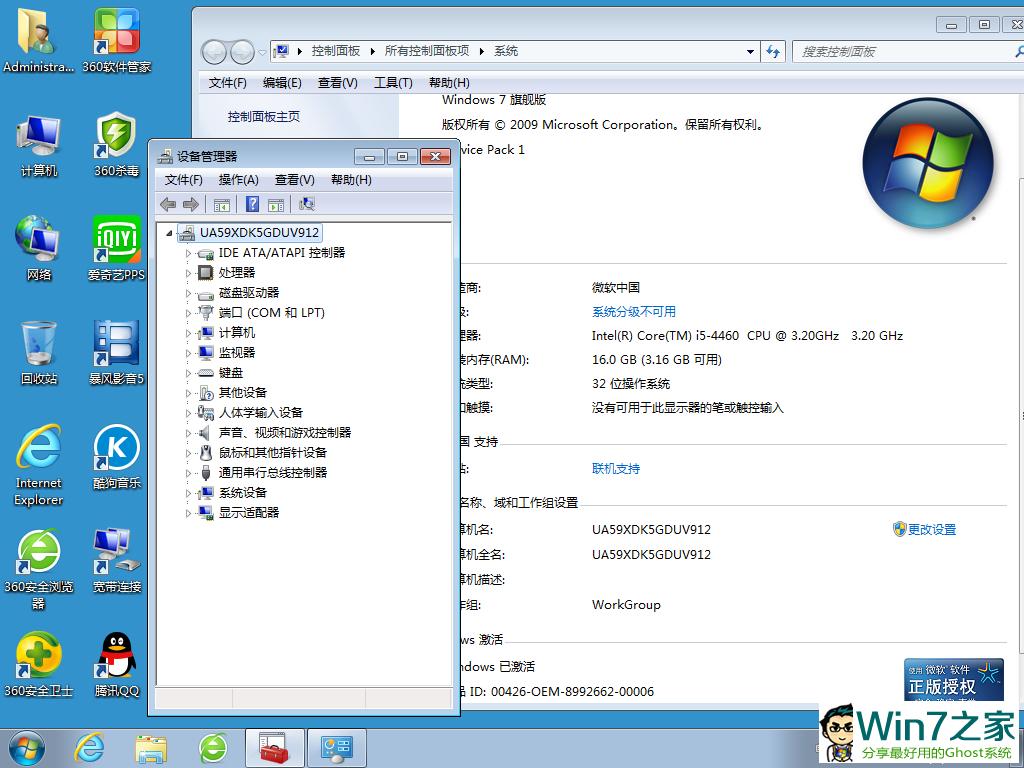Click back navigation arrow in Device Manager
The width and height of the screenshot is (1024, 768).
coord(167,203)
